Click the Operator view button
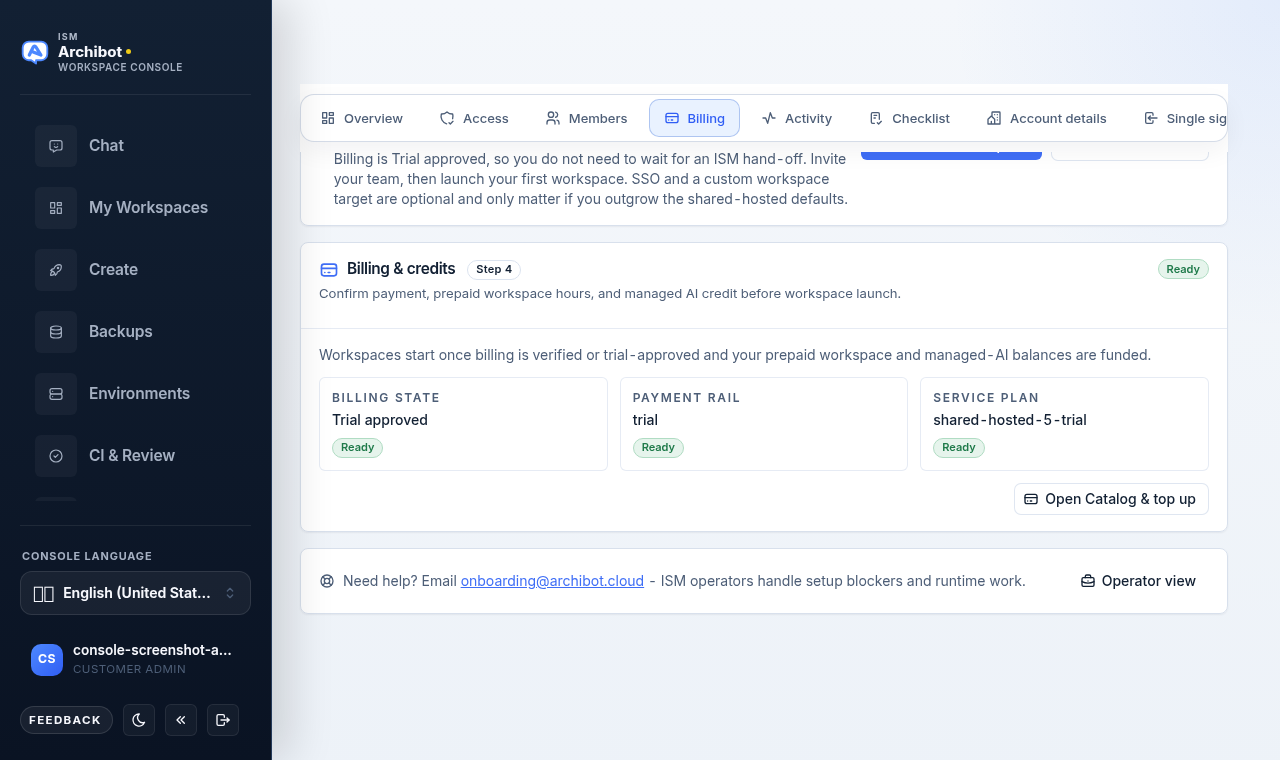Screen dimensions: 1280x760 click(x=1138, y=581)
